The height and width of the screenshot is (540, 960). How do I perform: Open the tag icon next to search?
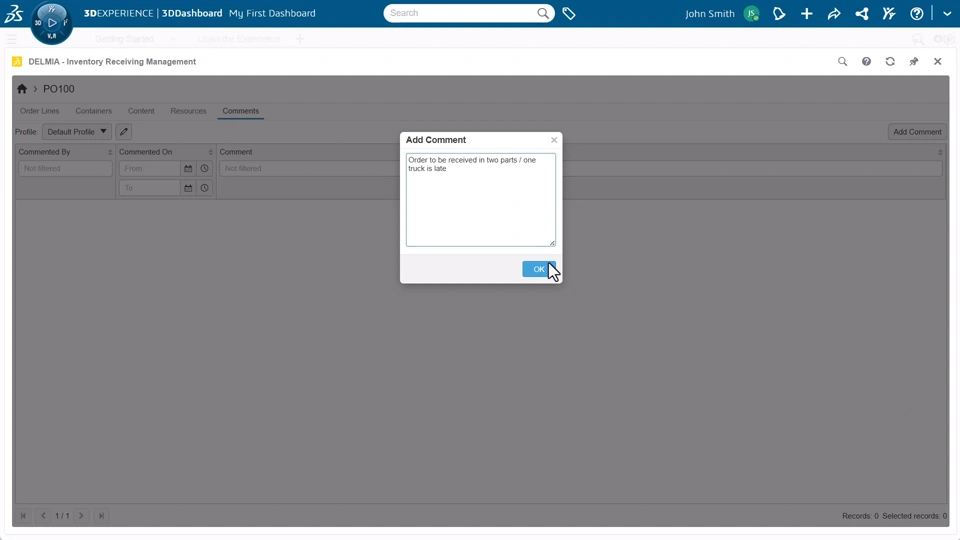[x=569, y=13]
